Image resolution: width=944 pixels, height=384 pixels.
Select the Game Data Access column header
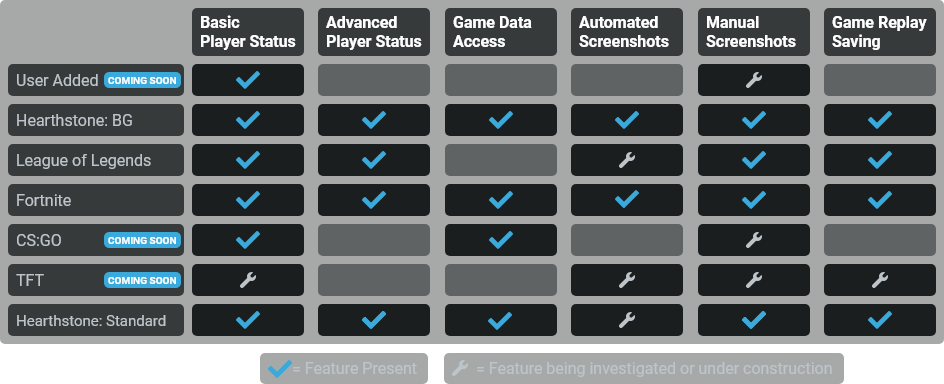point(500,32)
